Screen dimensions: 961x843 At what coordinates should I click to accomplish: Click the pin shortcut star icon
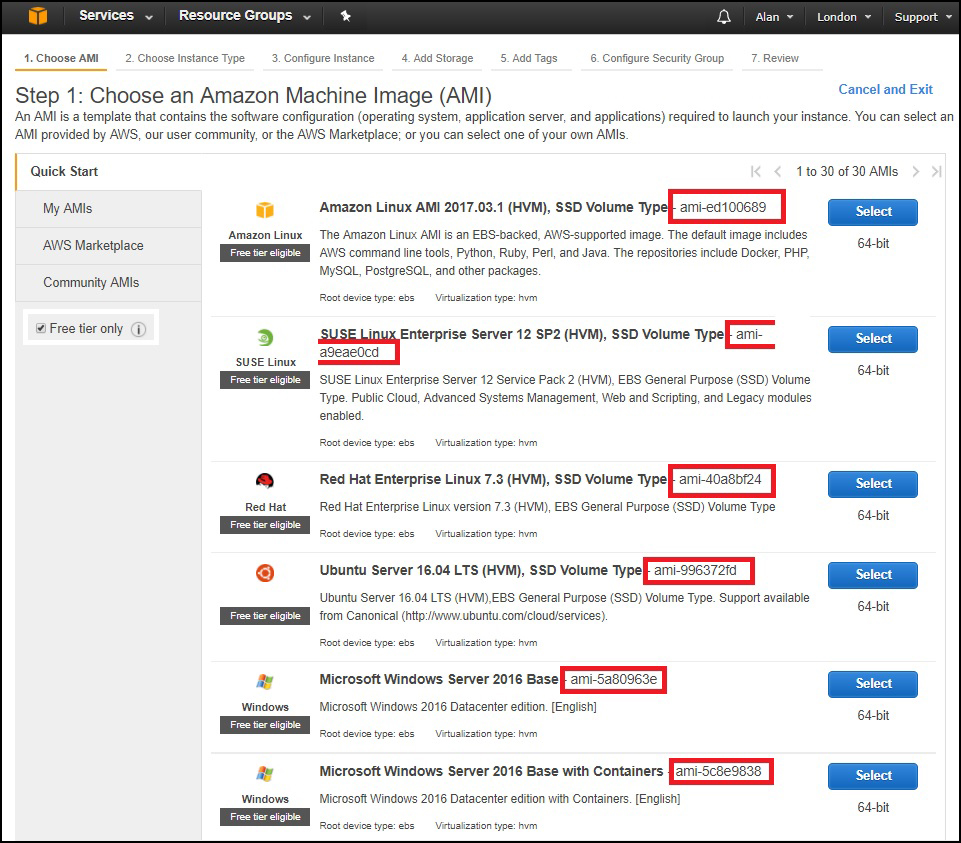(346, 16)
